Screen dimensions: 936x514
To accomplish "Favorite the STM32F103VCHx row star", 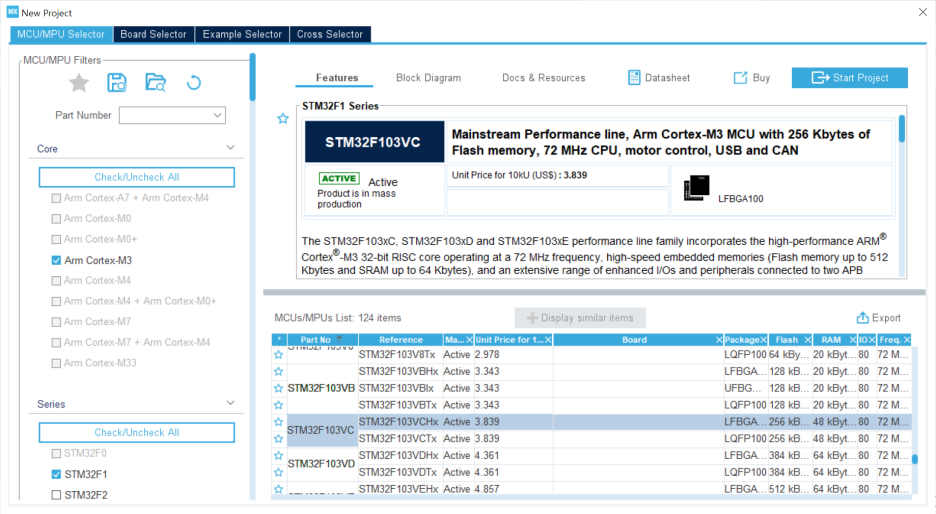I will click(x=278, y=421).
